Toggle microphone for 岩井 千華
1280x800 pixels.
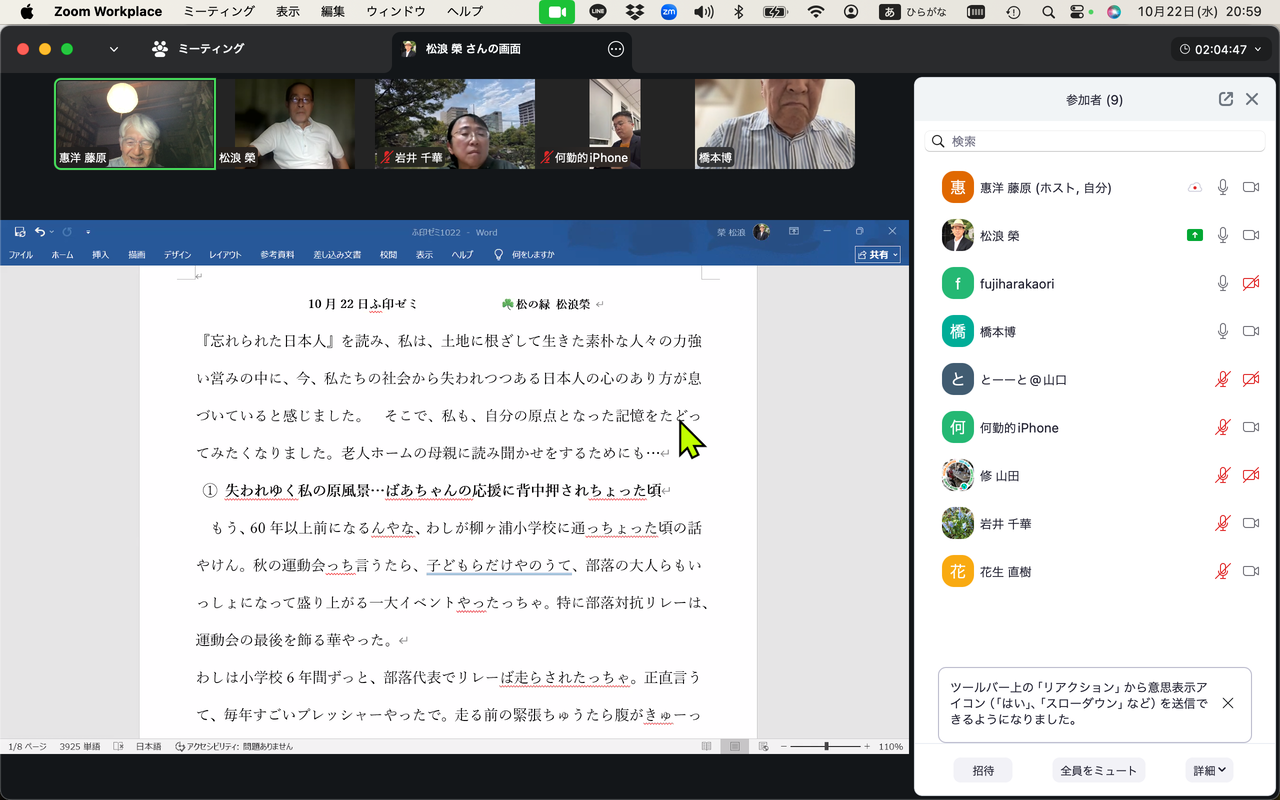point(1222,523)
